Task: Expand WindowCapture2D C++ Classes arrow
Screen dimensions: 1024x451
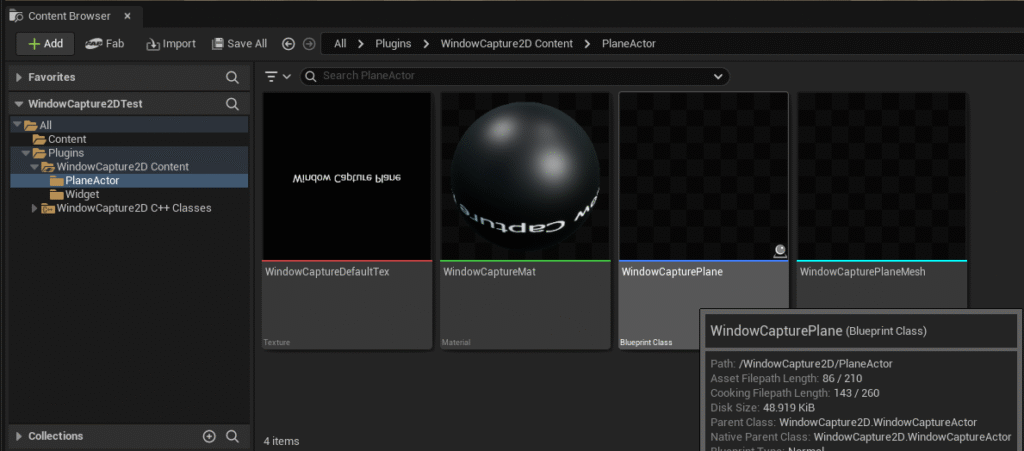Action: pos(35,208)
